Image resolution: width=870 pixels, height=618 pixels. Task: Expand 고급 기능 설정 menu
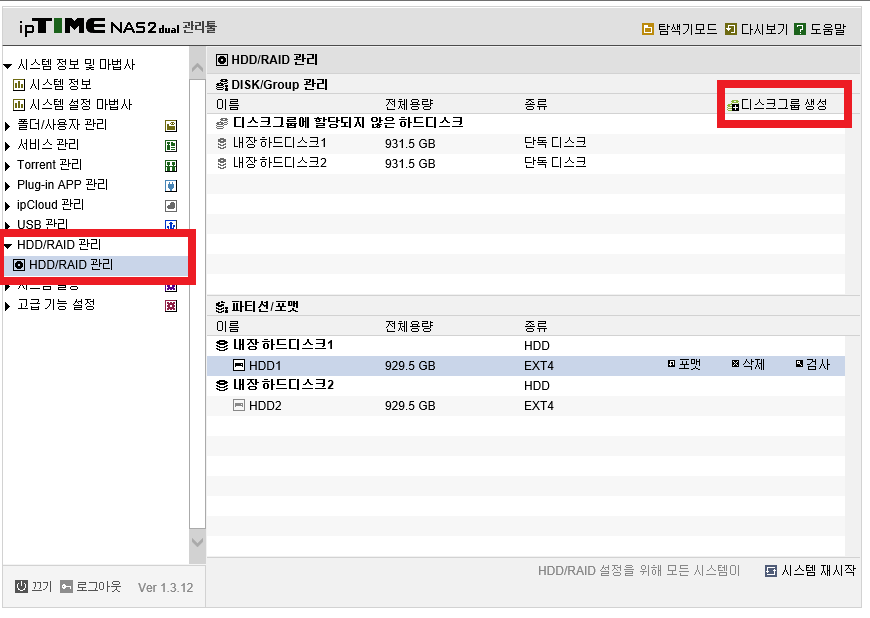[x=7, y=306]
